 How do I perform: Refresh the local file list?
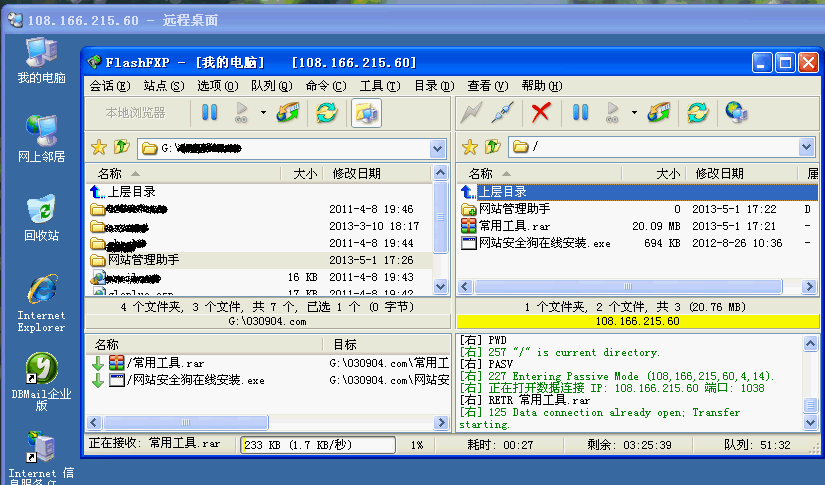tap(327, 113)
